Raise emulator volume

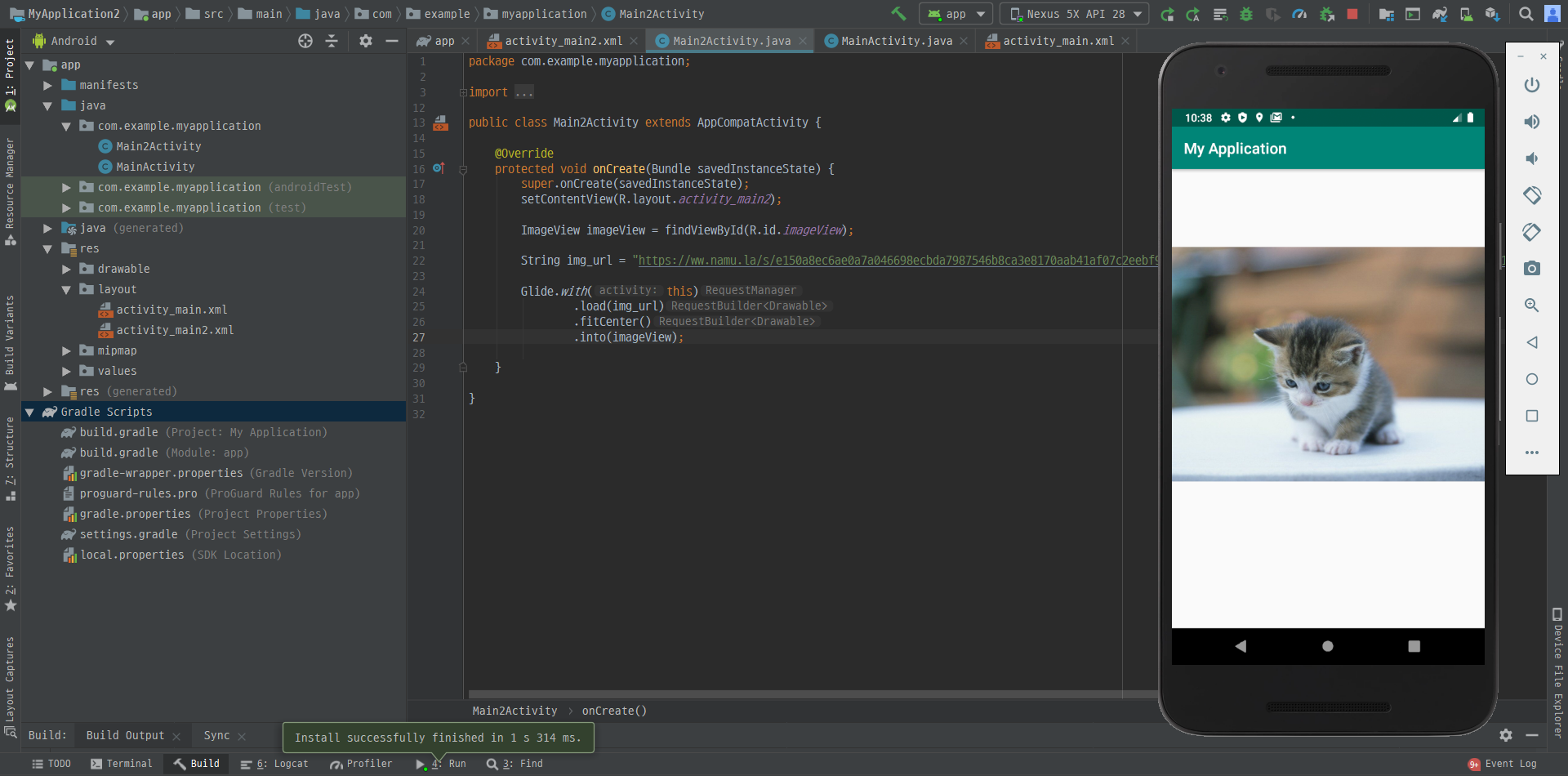tap(1532, 122)
